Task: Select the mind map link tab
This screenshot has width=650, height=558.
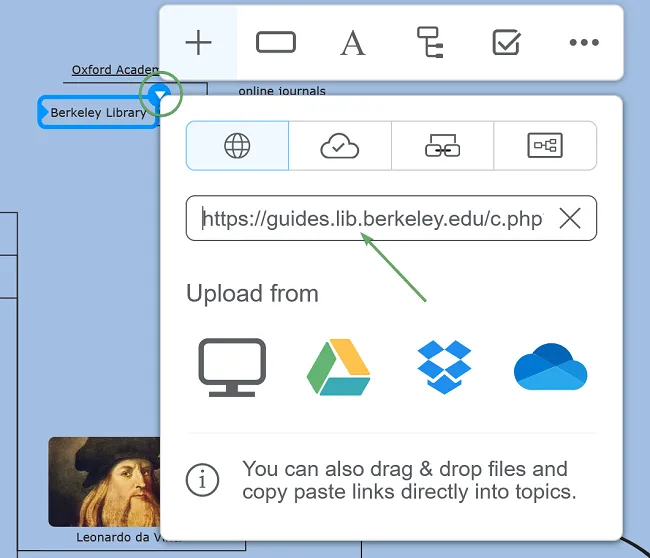Action: [x=545, y=146]
